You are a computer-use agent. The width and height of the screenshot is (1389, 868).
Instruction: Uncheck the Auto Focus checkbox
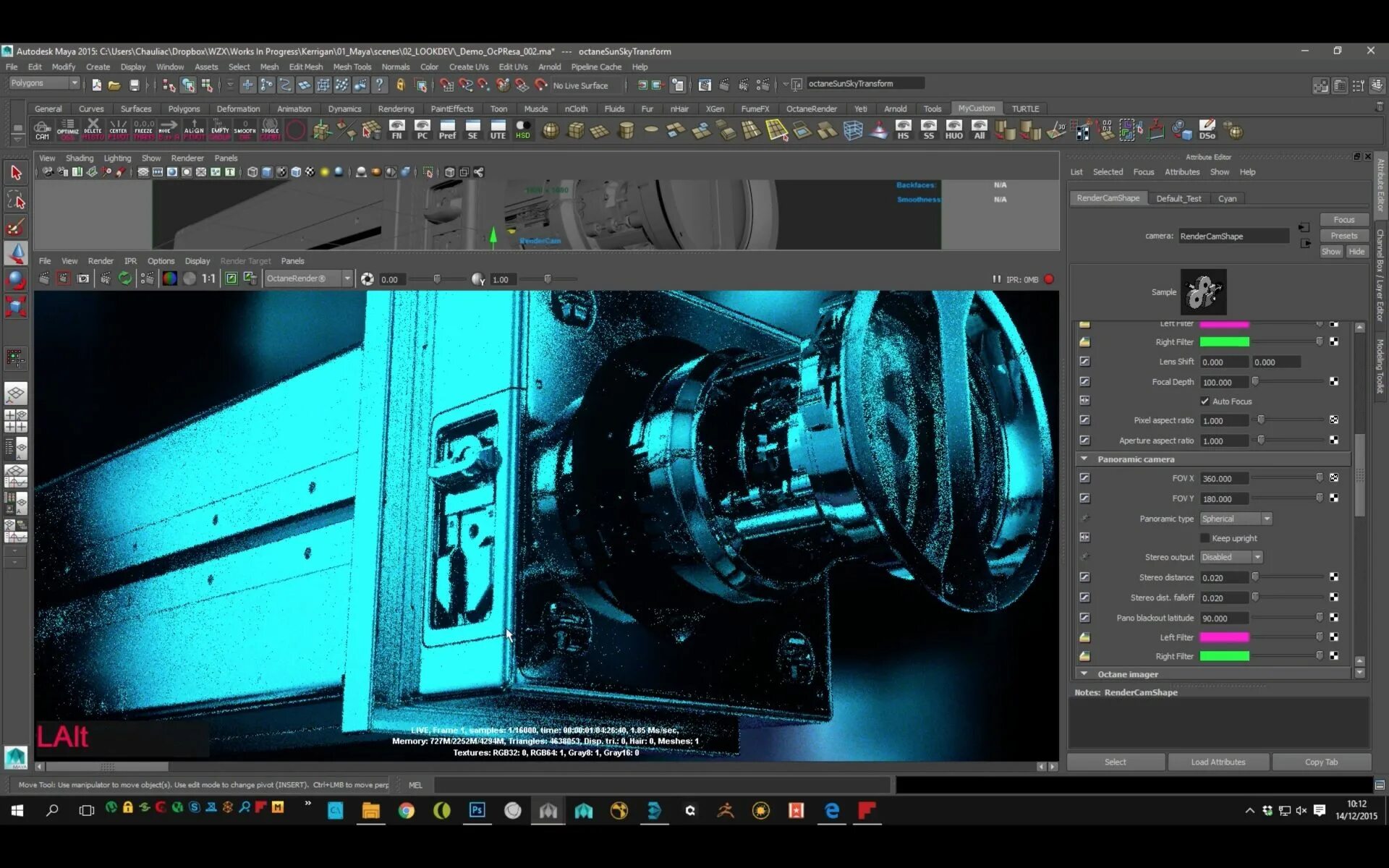[x=1205, y=401]
